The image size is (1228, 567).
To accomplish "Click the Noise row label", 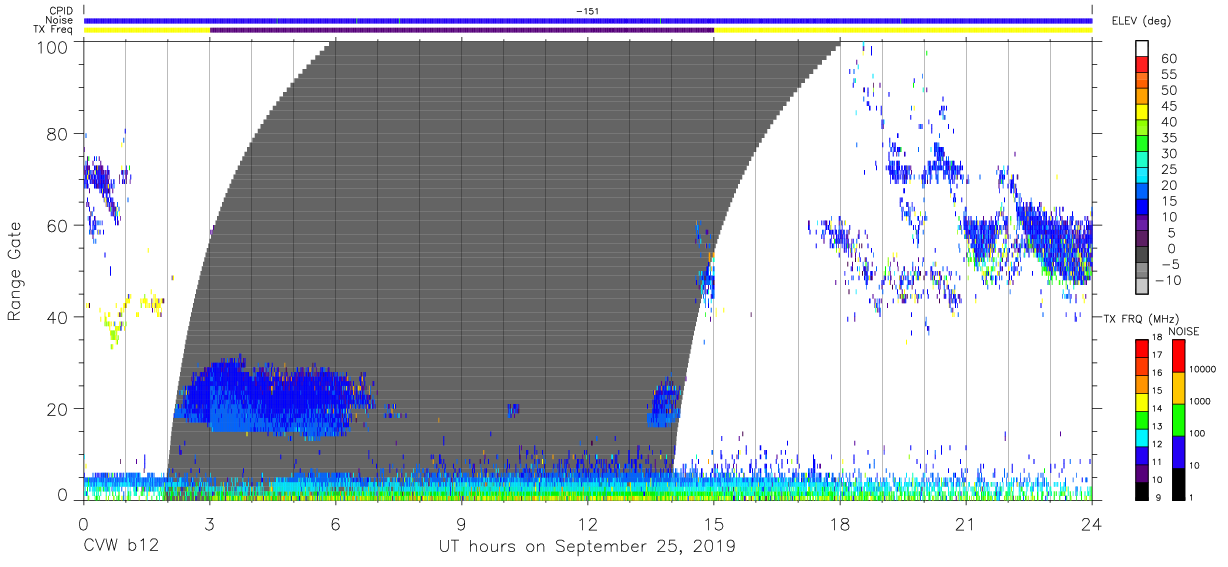I will (59, 20).
